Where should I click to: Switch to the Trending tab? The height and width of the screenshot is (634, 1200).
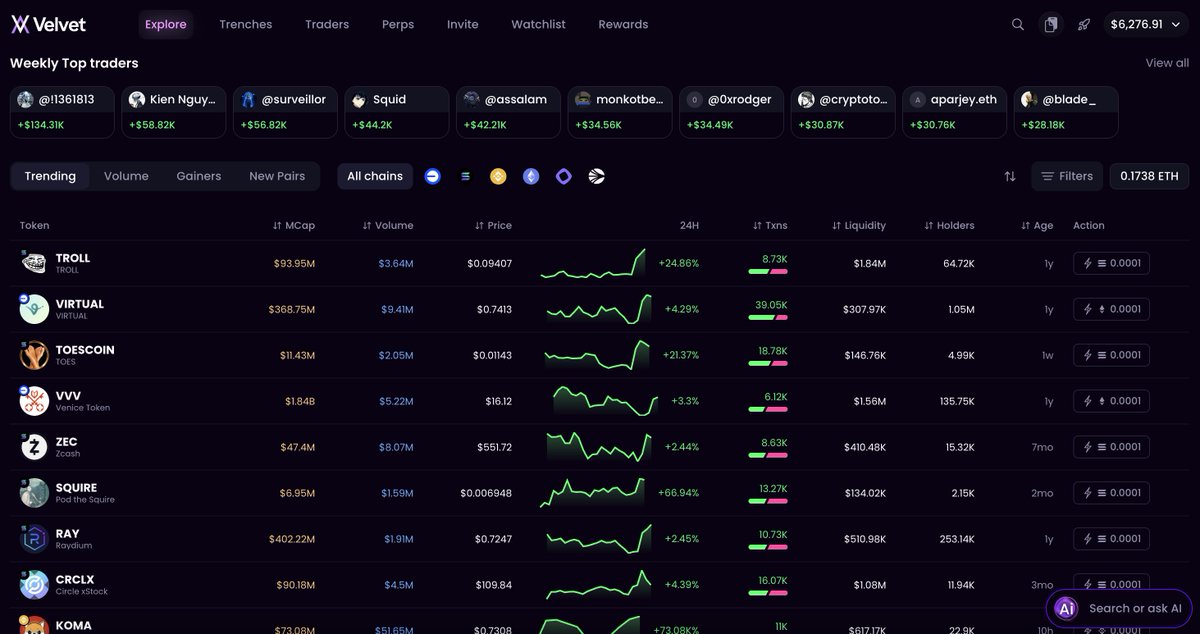(x=50, y=176)
